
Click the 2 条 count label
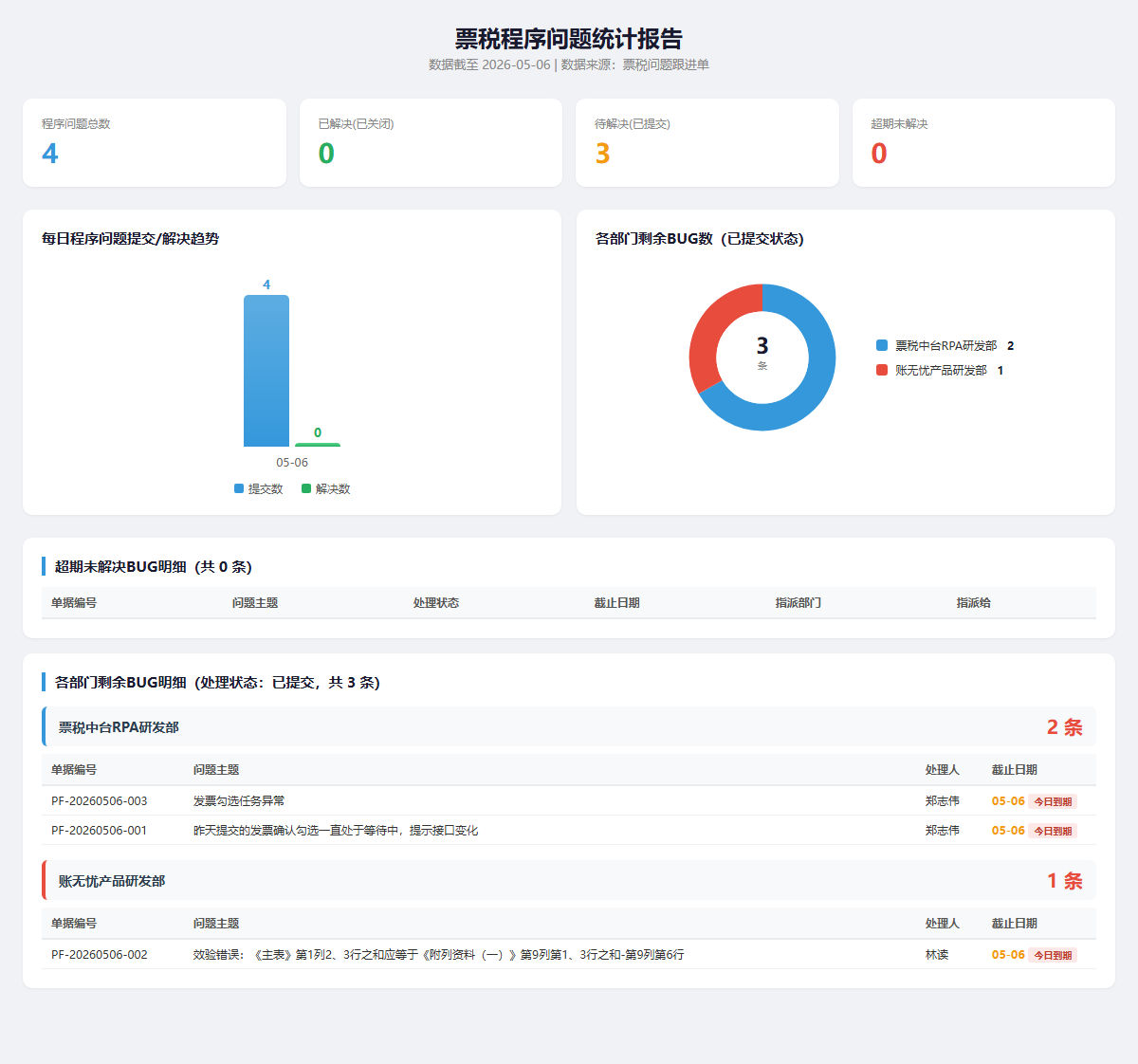pos(1065,727)
